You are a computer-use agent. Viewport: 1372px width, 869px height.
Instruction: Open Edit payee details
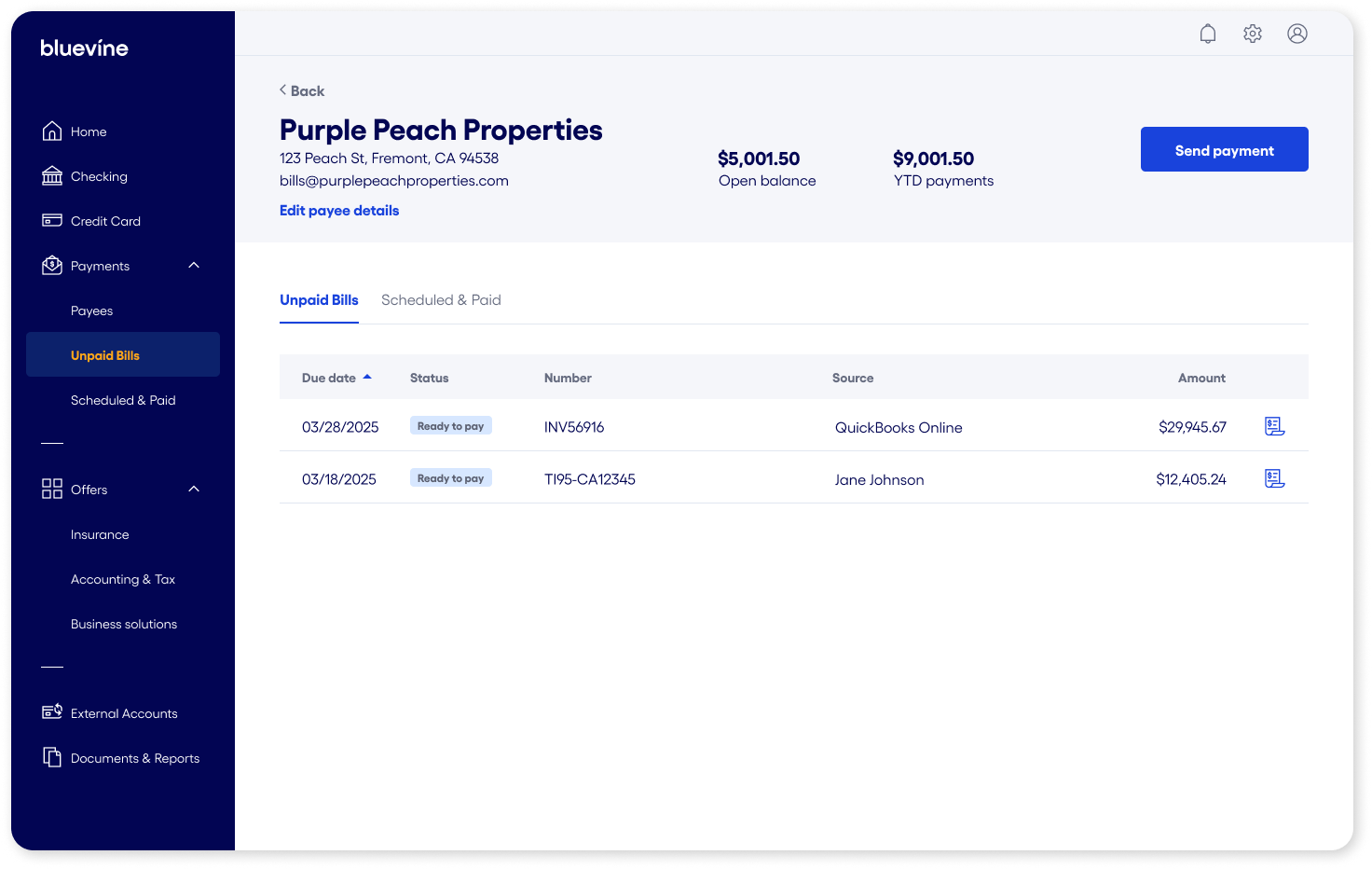(338, 210)
